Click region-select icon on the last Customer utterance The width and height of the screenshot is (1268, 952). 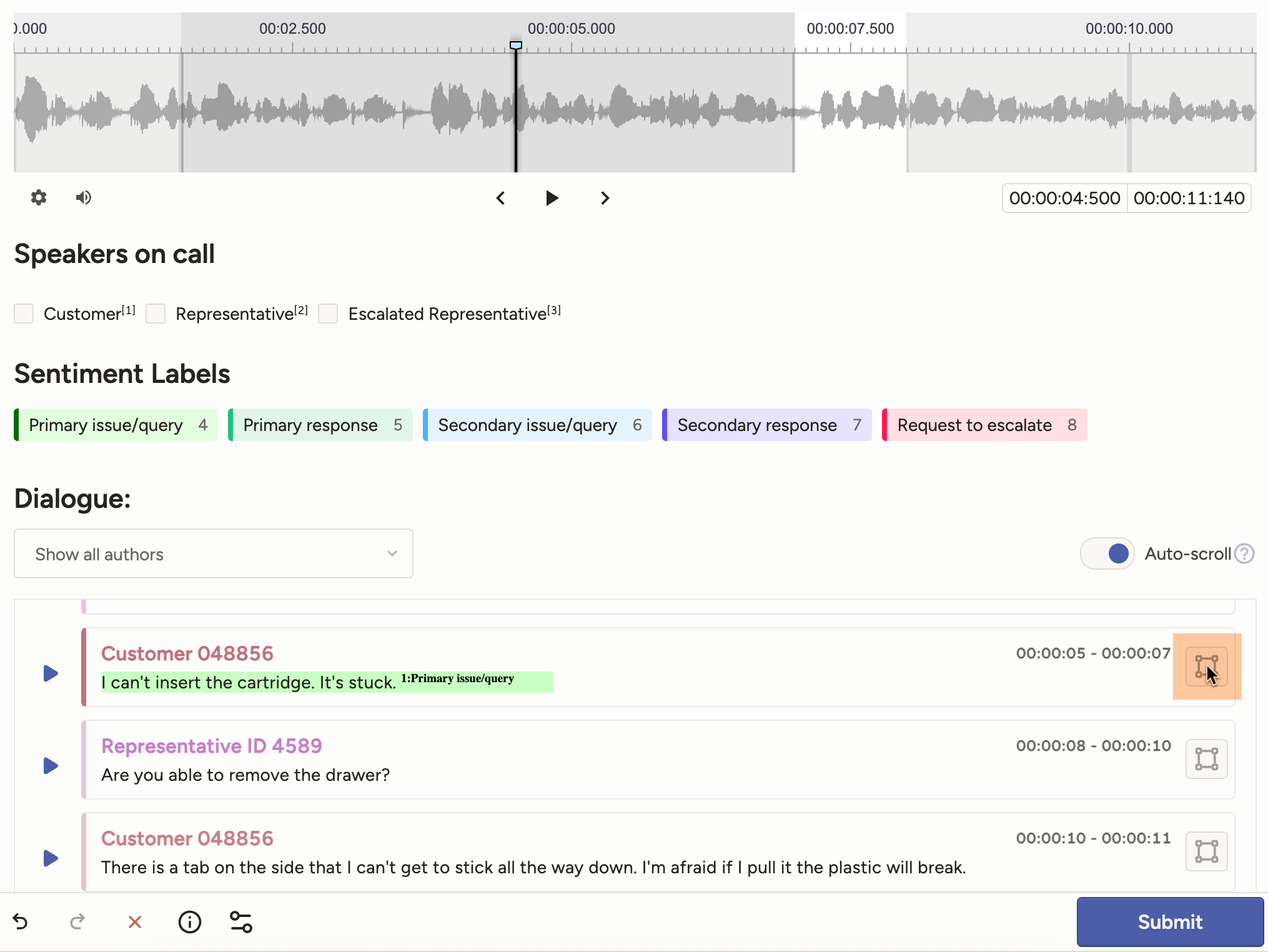click(1207, 851)
